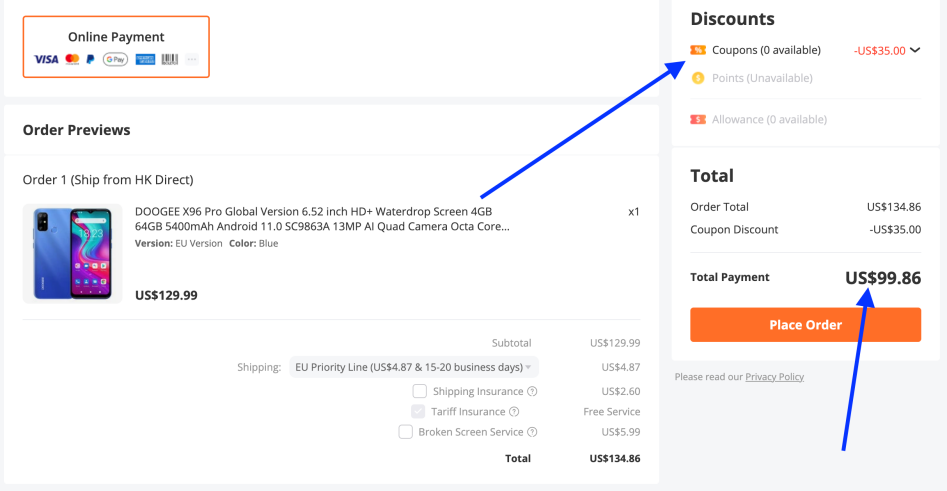Click the Color: Blue text
Viewport: 947px width, 491px height.
coord(254,243)
